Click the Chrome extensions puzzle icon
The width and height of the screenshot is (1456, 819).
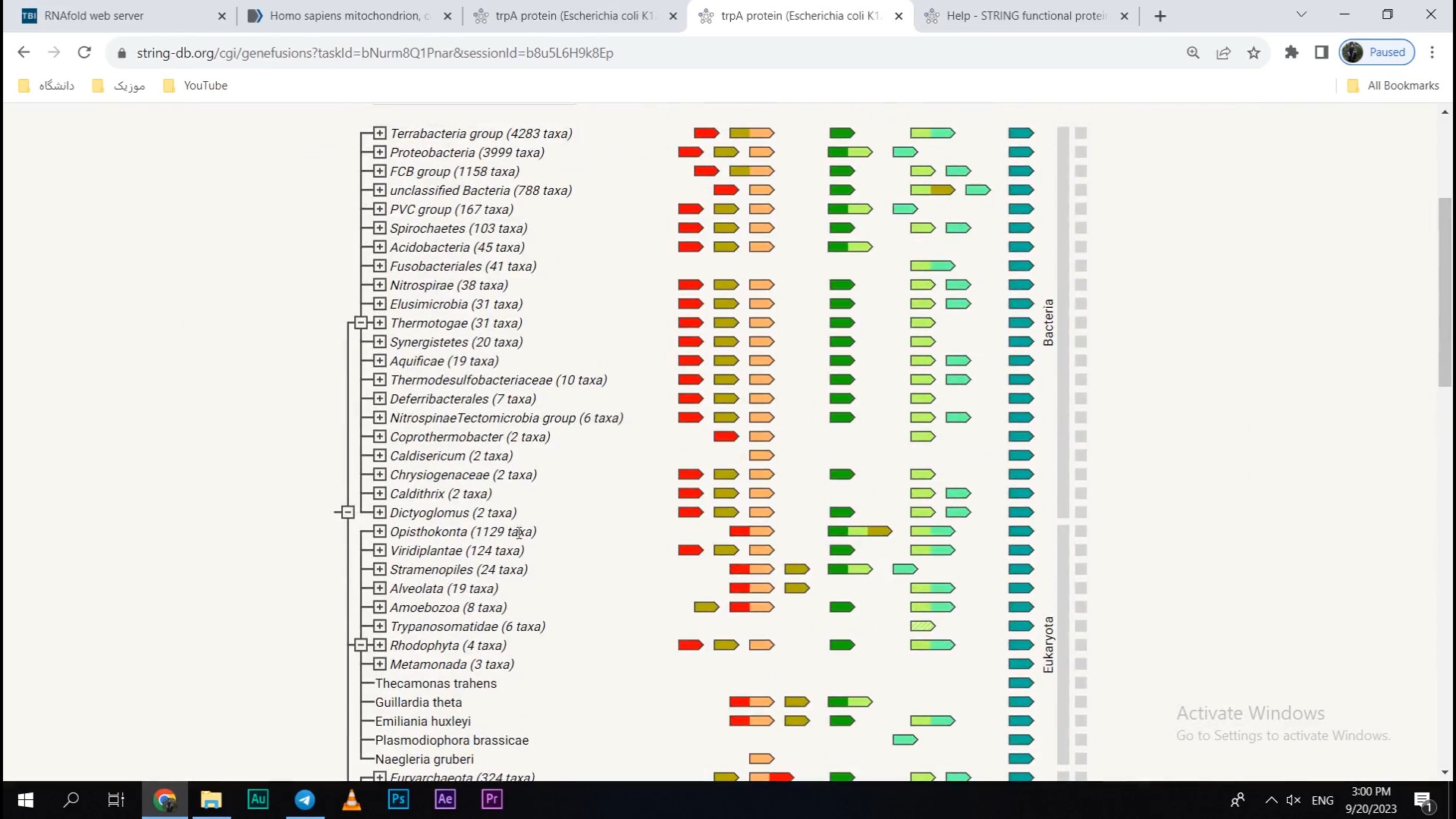[1291, 52]
